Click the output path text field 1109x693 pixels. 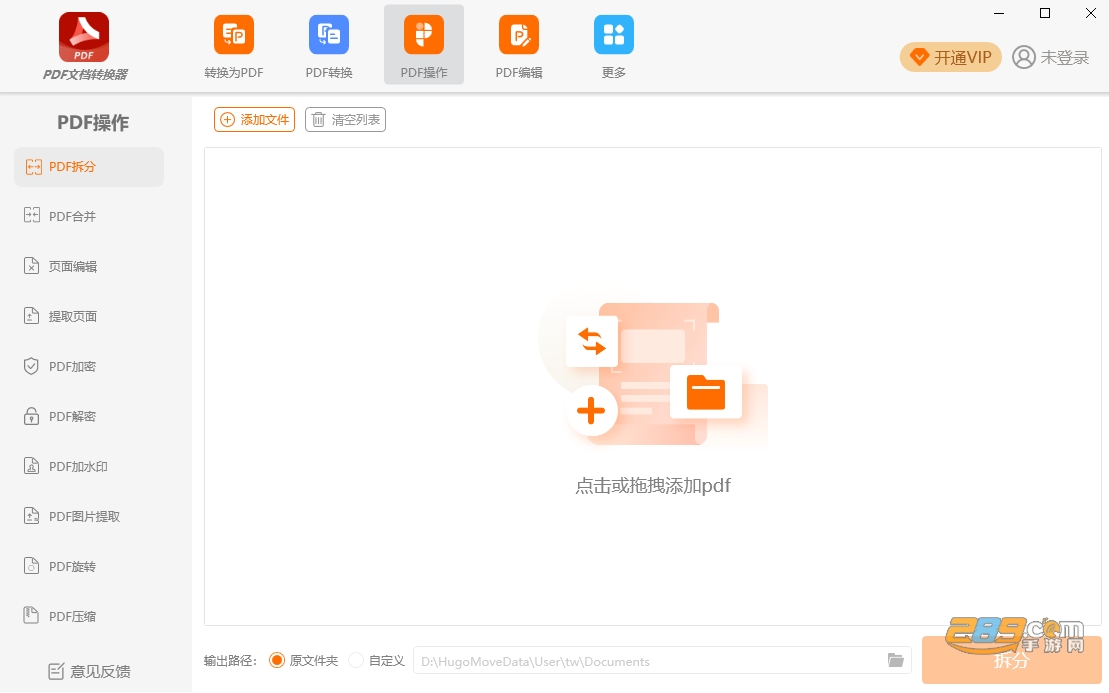point(662,660)
